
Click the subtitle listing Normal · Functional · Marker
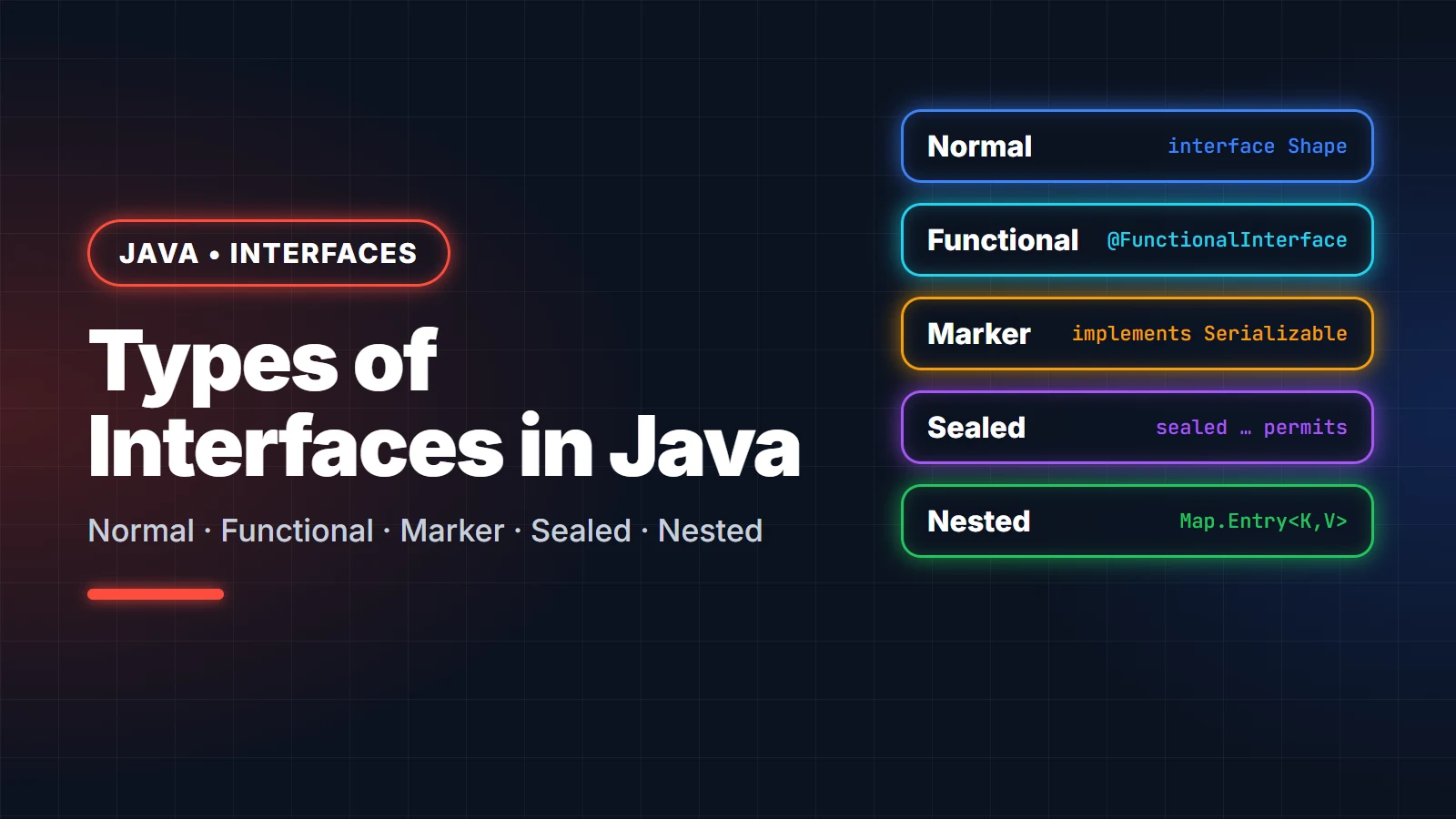tap(425, 531)
